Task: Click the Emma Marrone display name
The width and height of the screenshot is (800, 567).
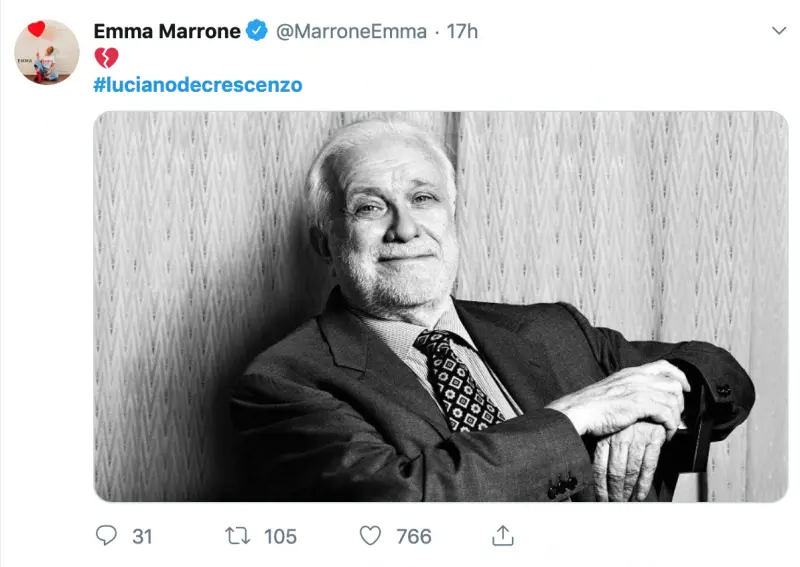Action: pyautogui.click(x=167, y=31)
